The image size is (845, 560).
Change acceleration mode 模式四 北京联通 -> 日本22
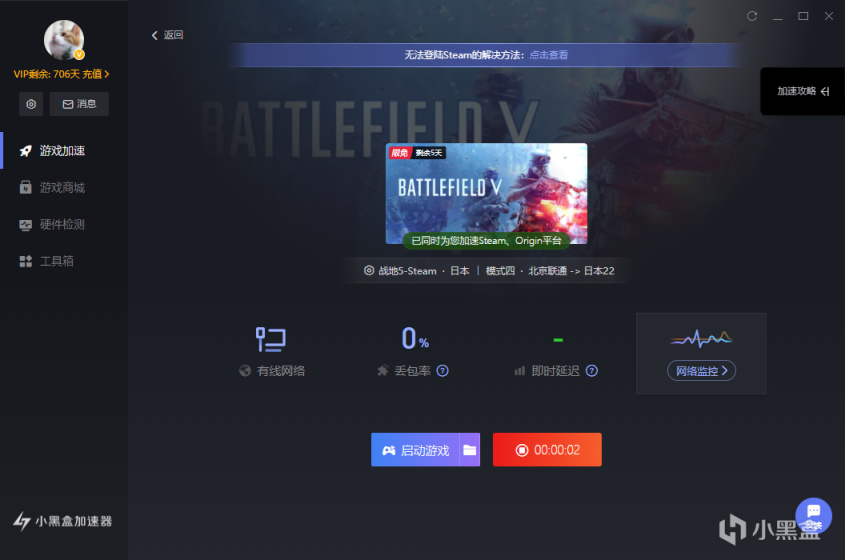[550, 271]
